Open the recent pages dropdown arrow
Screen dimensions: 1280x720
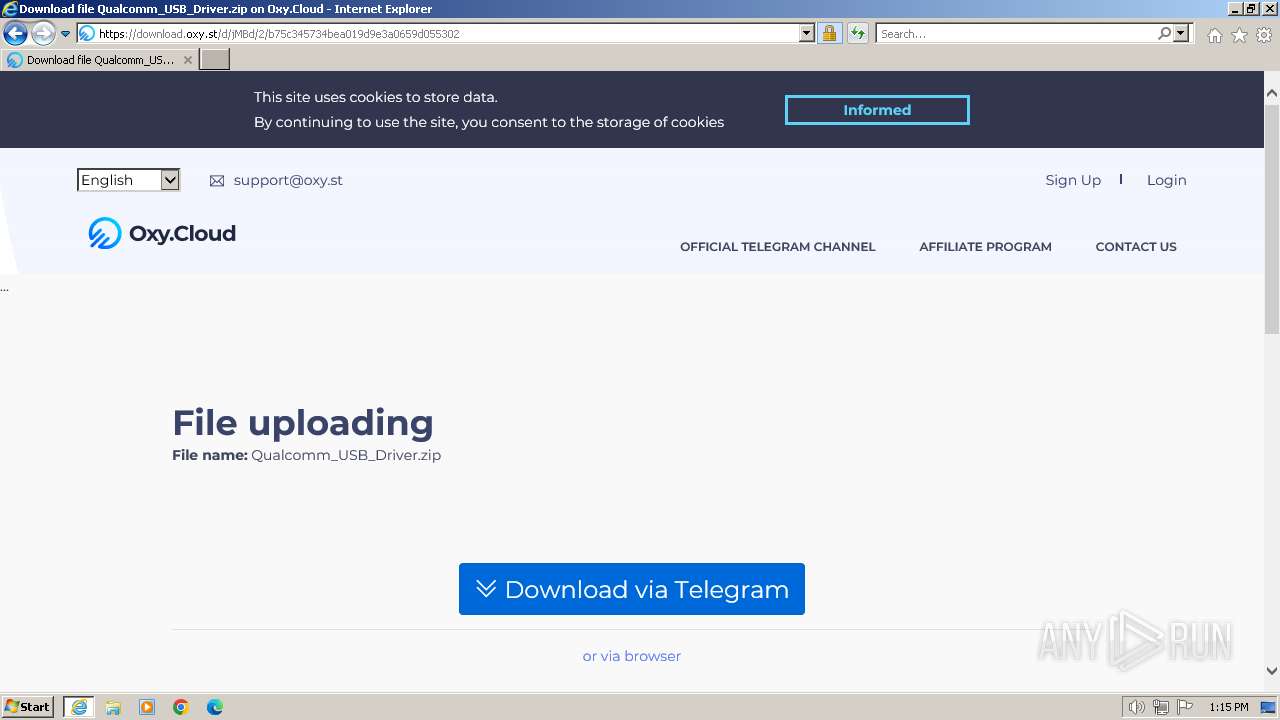pos(66,34)
